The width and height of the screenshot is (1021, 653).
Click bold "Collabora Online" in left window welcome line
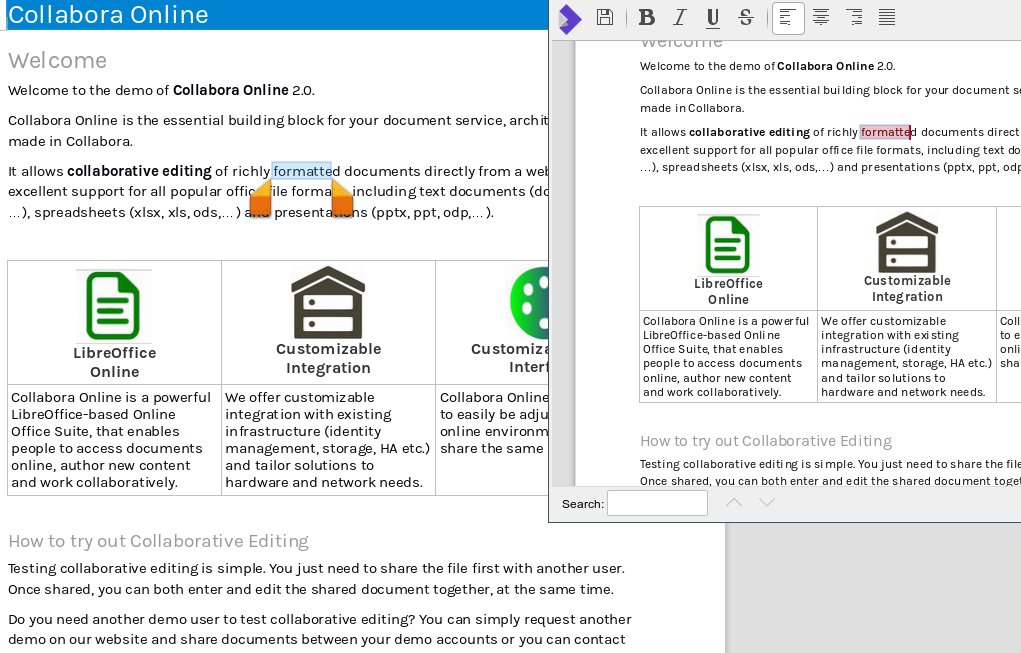point(231,90)
